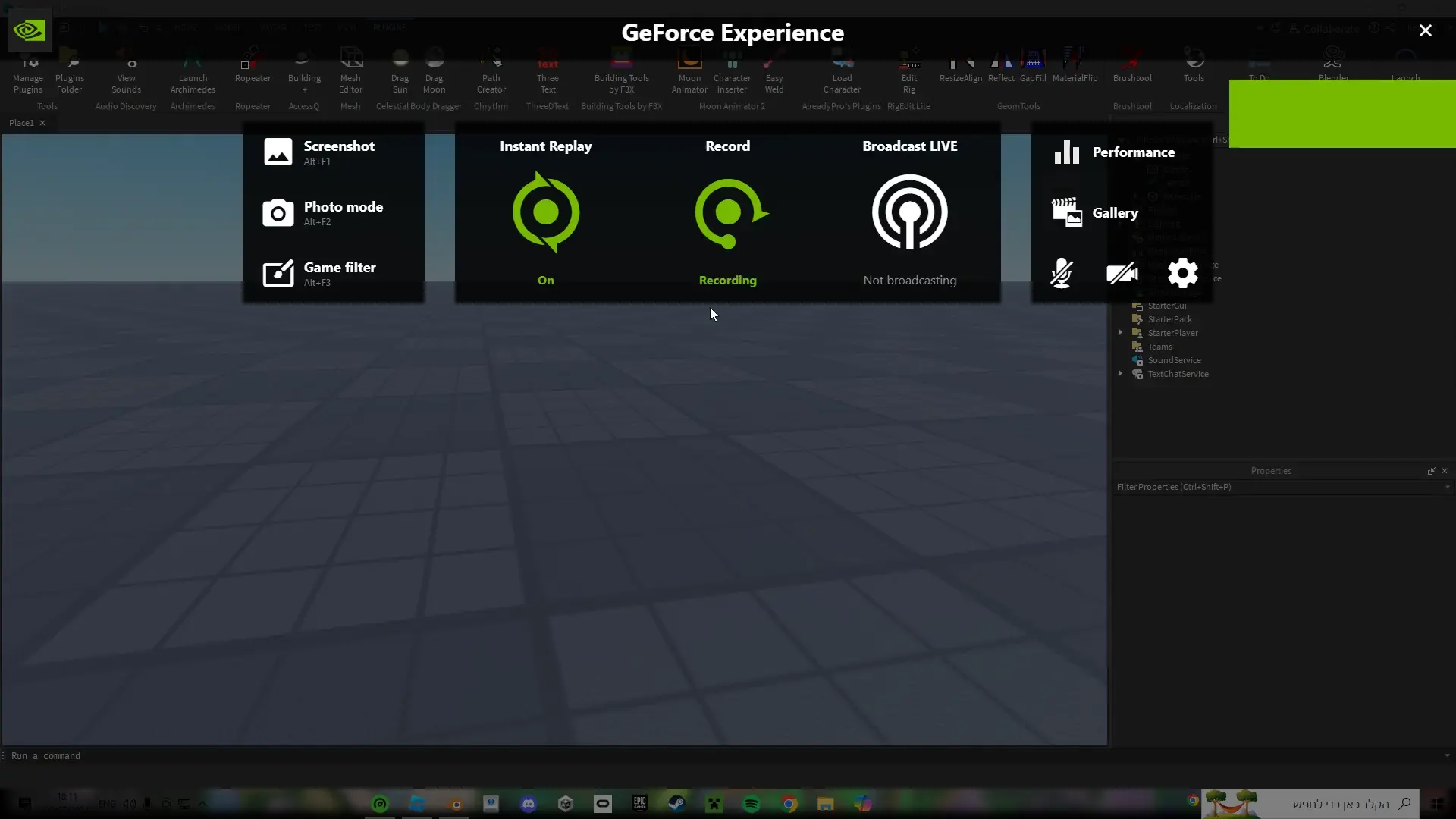Open the Performance bar chart icon

click(x=1066, y=152)
